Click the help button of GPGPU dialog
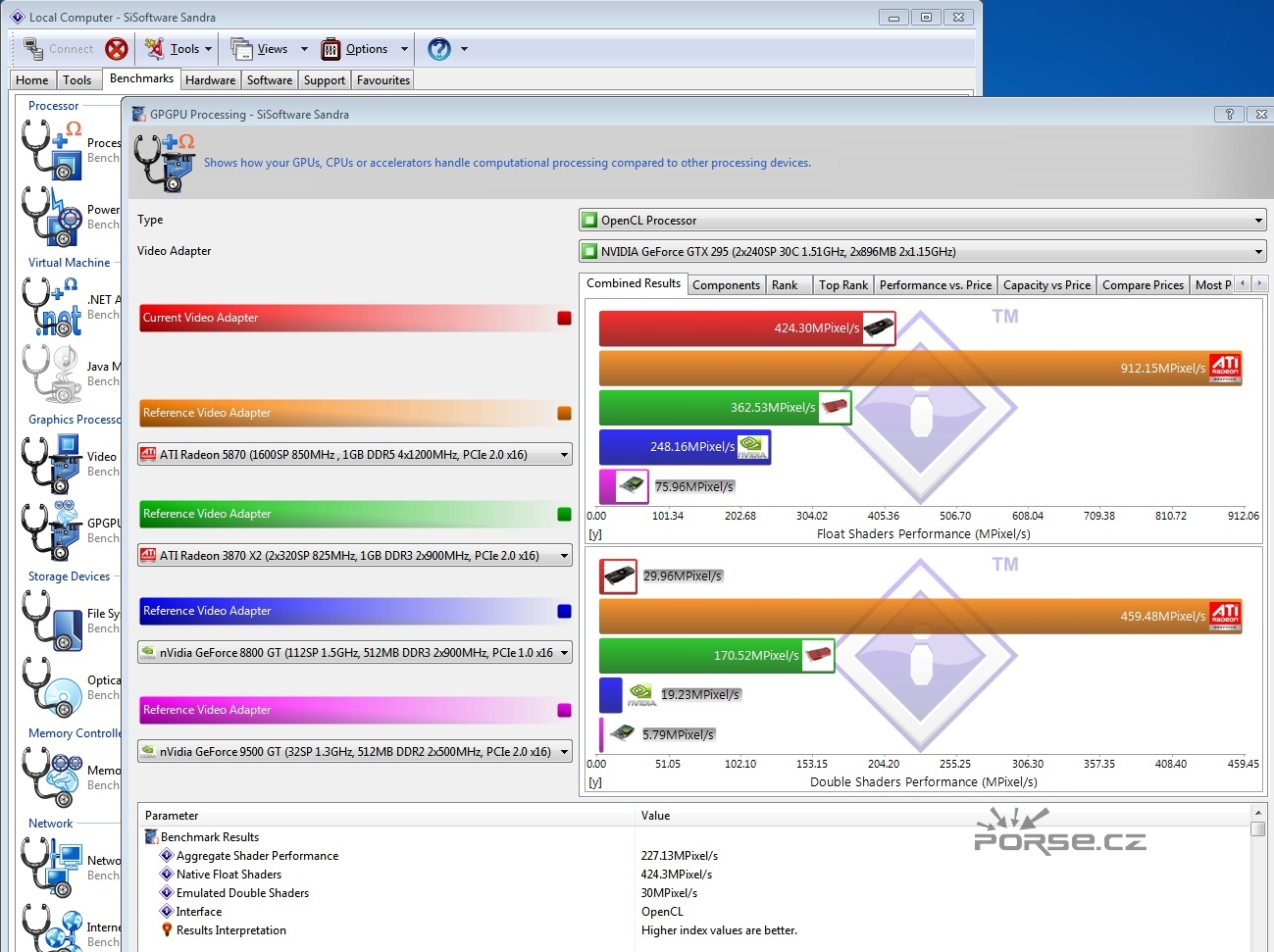 (x=1229, y=115)
